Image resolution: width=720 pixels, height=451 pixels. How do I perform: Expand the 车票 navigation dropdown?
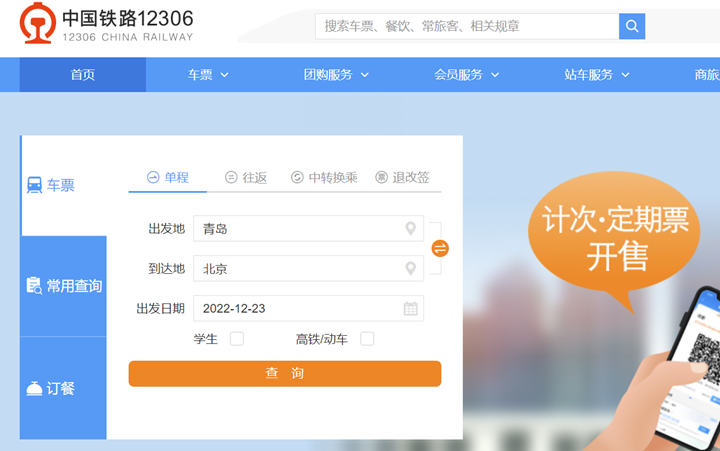click(208, 75)
